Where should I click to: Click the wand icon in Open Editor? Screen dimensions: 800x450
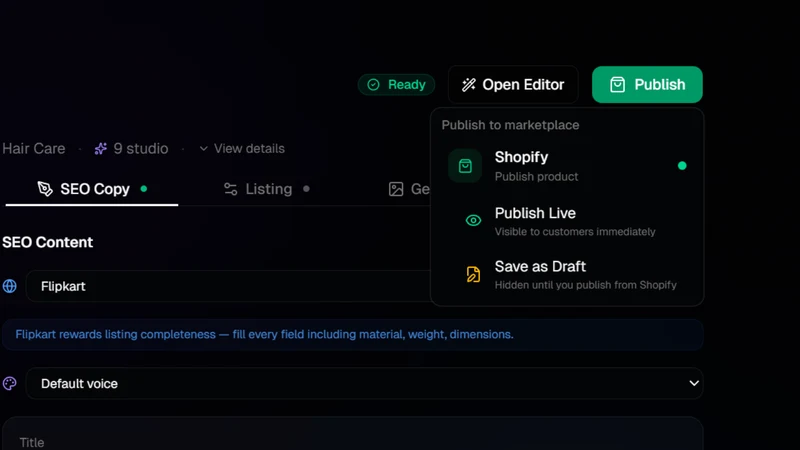pos(469,85)
